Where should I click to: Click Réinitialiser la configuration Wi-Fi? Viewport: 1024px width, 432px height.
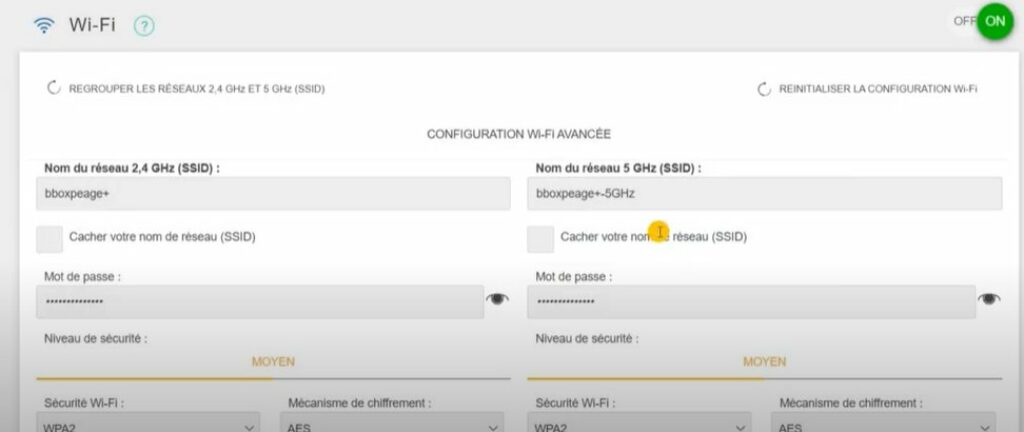(867, 89)
